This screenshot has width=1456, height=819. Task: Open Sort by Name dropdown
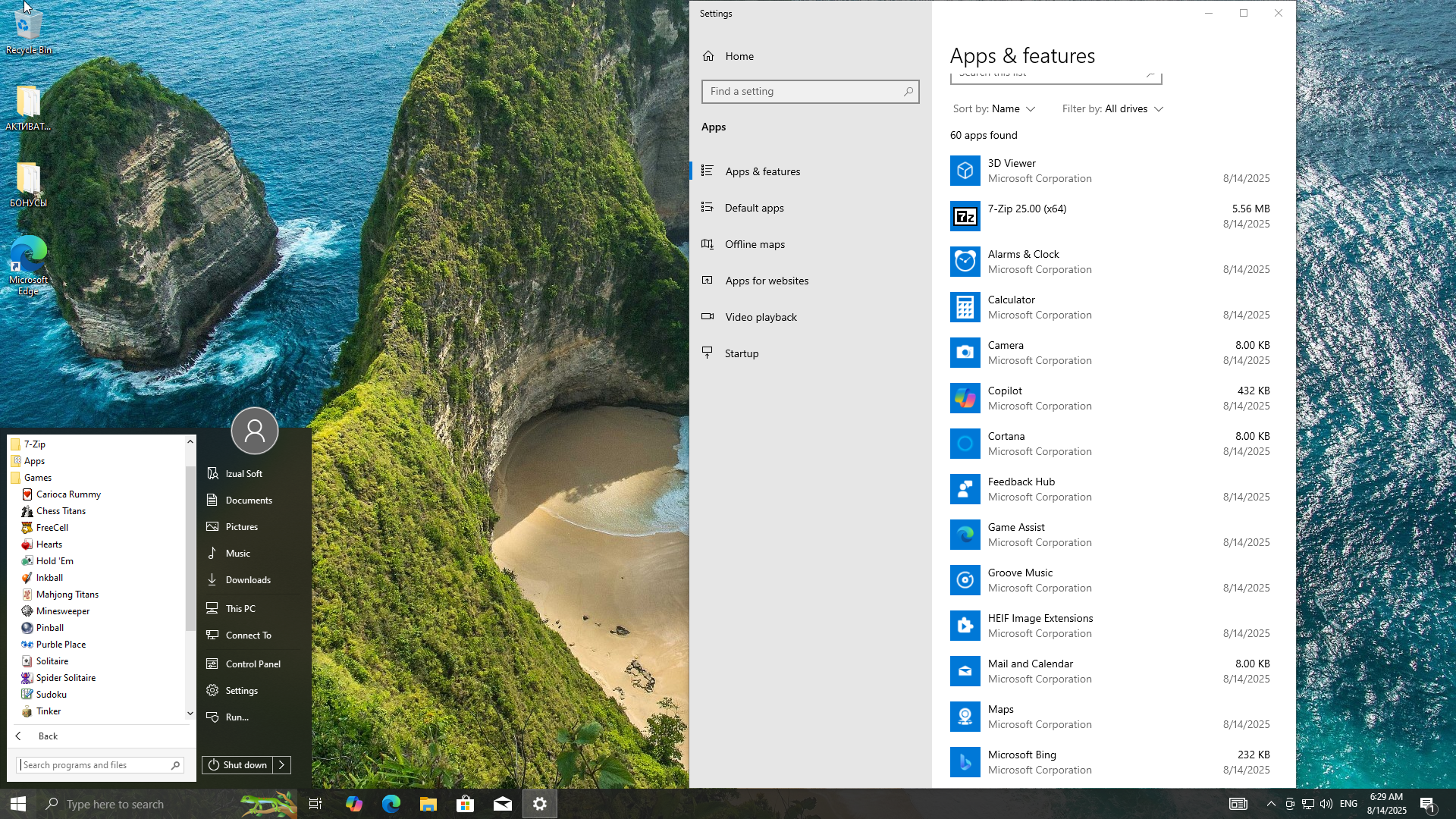993,109
